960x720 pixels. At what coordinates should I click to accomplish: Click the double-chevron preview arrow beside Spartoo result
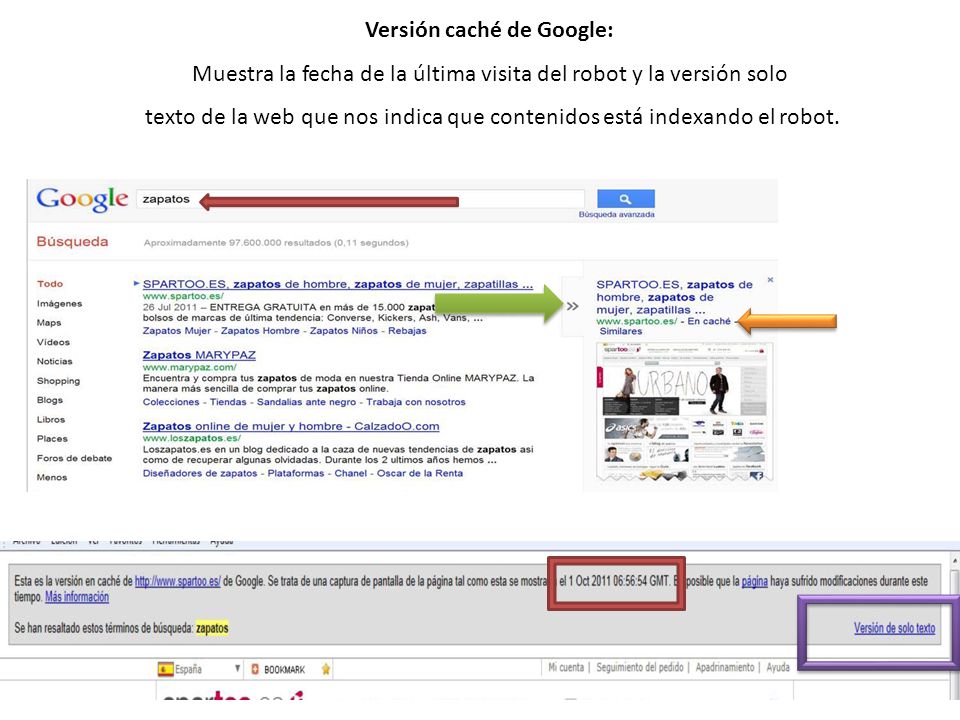572,306
